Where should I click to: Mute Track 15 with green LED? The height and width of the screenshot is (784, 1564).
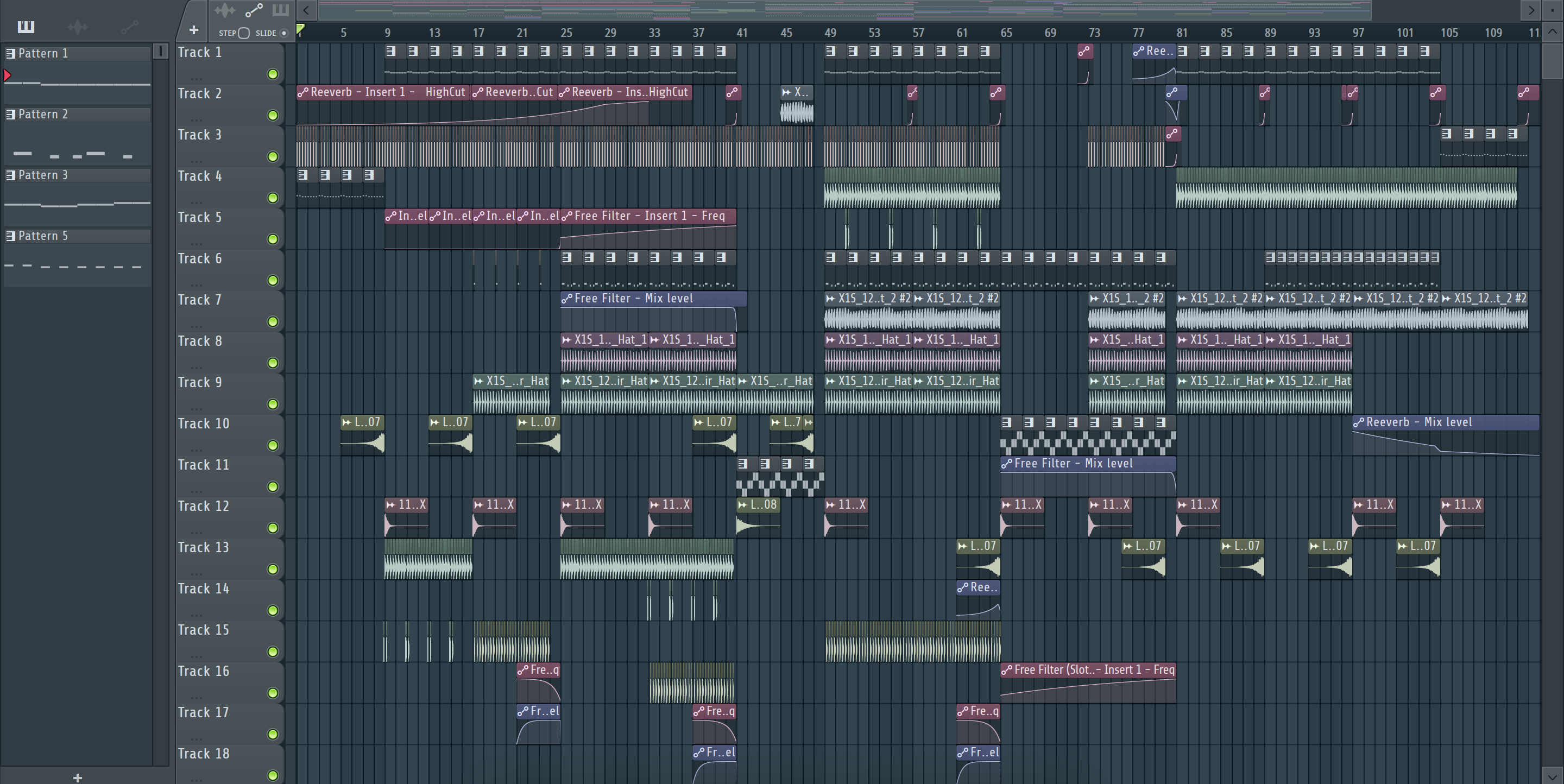click(273, 652)
